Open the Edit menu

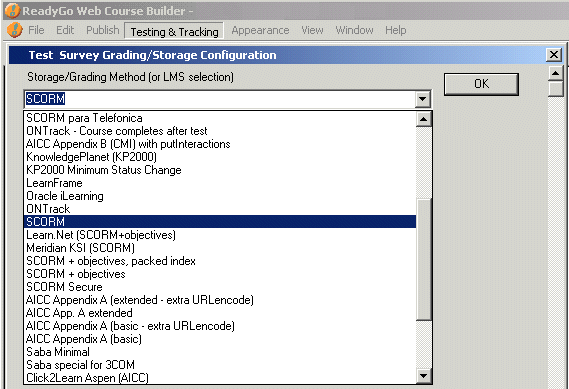(x=65, y=30)
